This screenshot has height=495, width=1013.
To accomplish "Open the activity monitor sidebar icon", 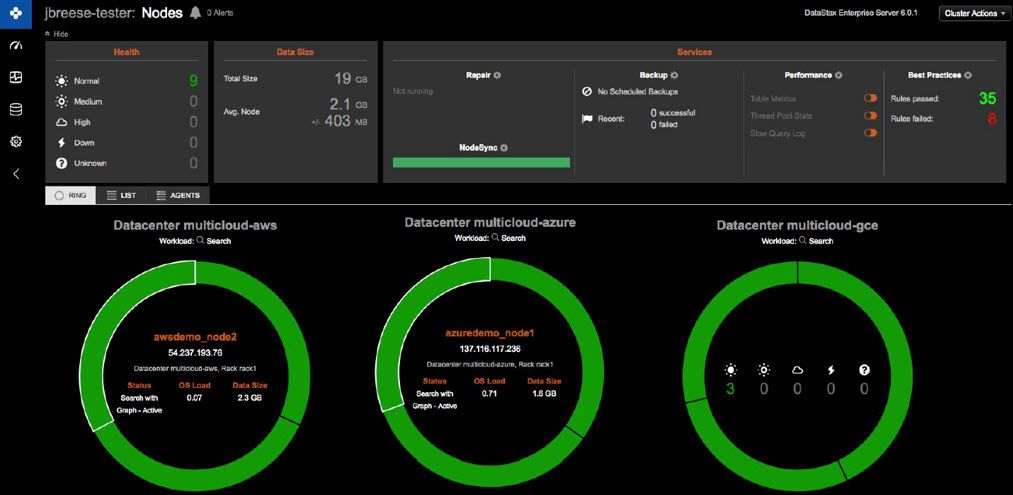I will point(16,78).
